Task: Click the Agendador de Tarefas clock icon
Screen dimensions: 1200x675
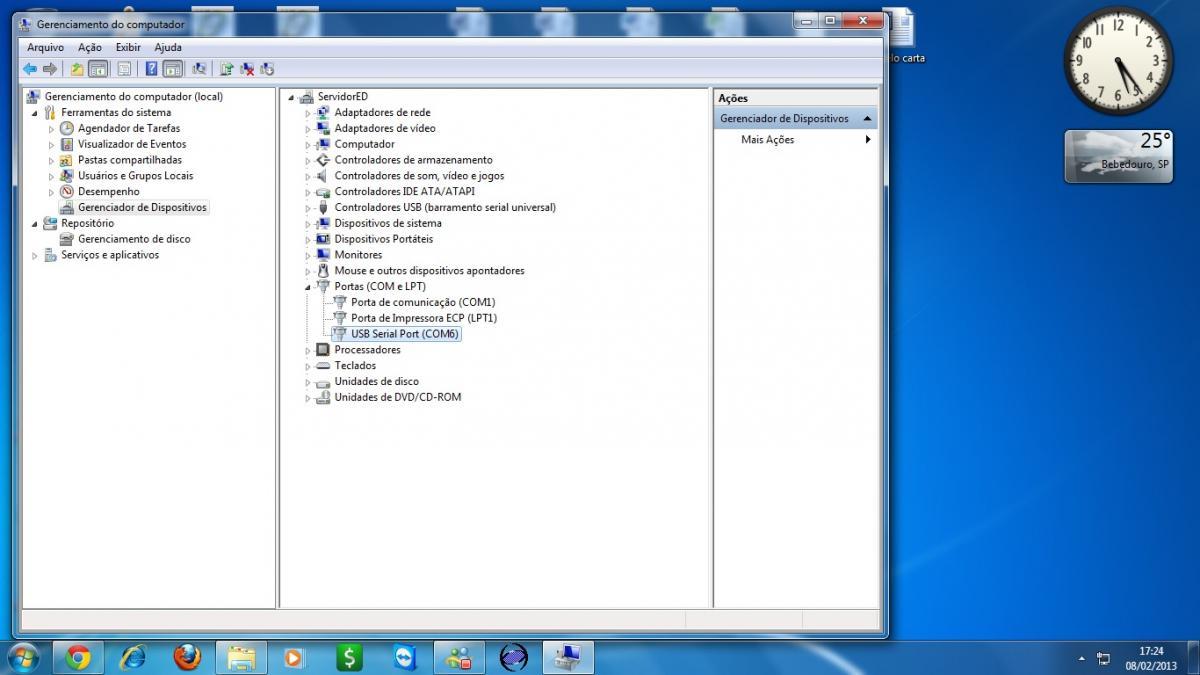Action: tap(67, 128)
